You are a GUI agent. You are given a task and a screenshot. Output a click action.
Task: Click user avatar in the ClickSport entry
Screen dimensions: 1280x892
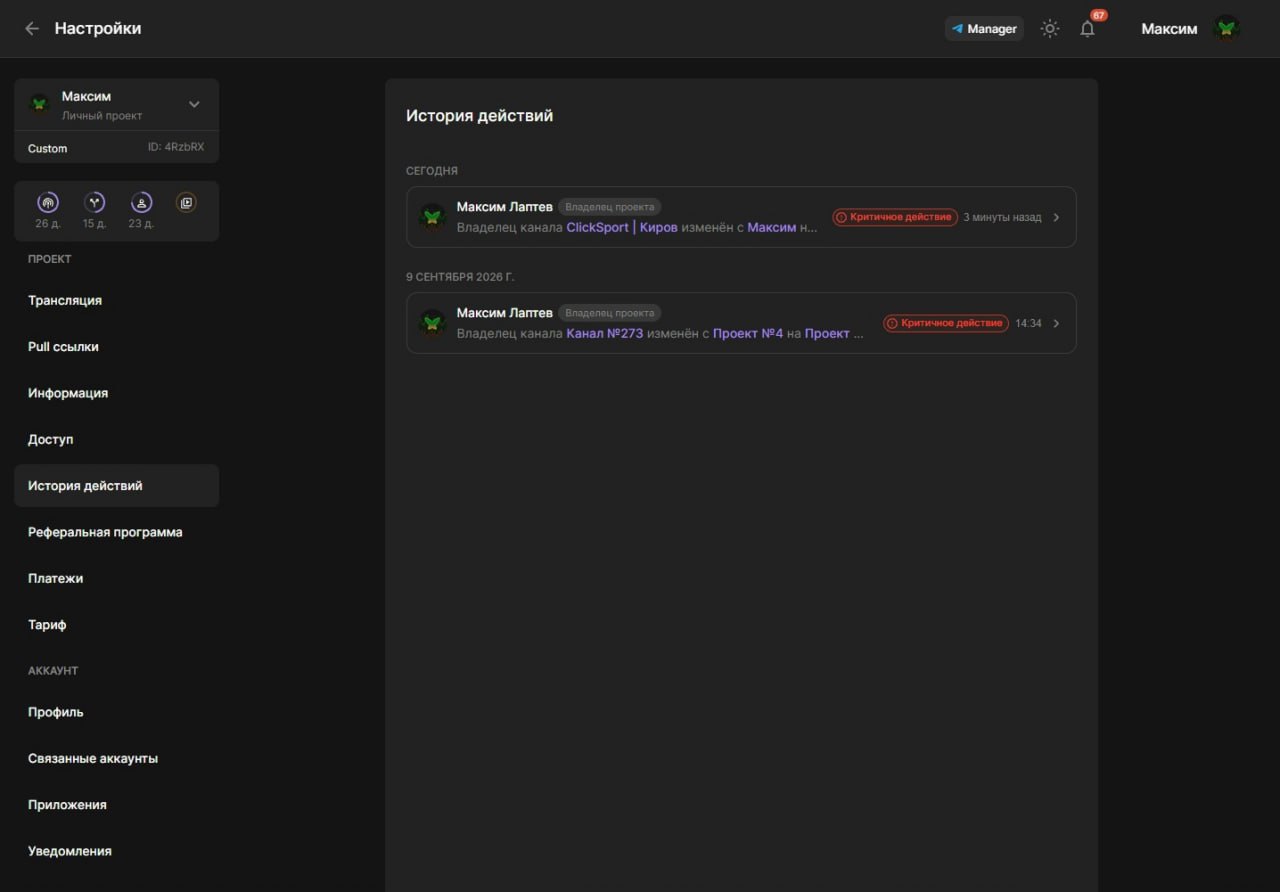pos(432,217)
